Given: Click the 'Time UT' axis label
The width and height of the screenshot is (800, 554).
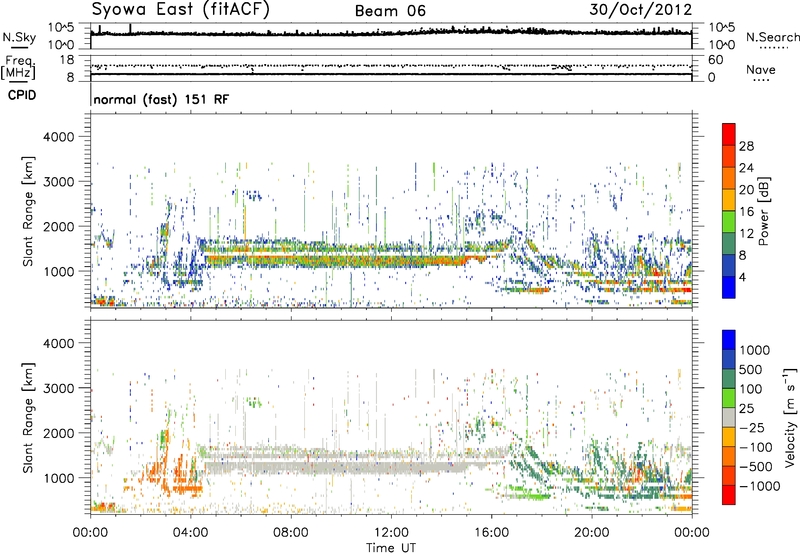Looking at the screenshot, I should 391,548.
